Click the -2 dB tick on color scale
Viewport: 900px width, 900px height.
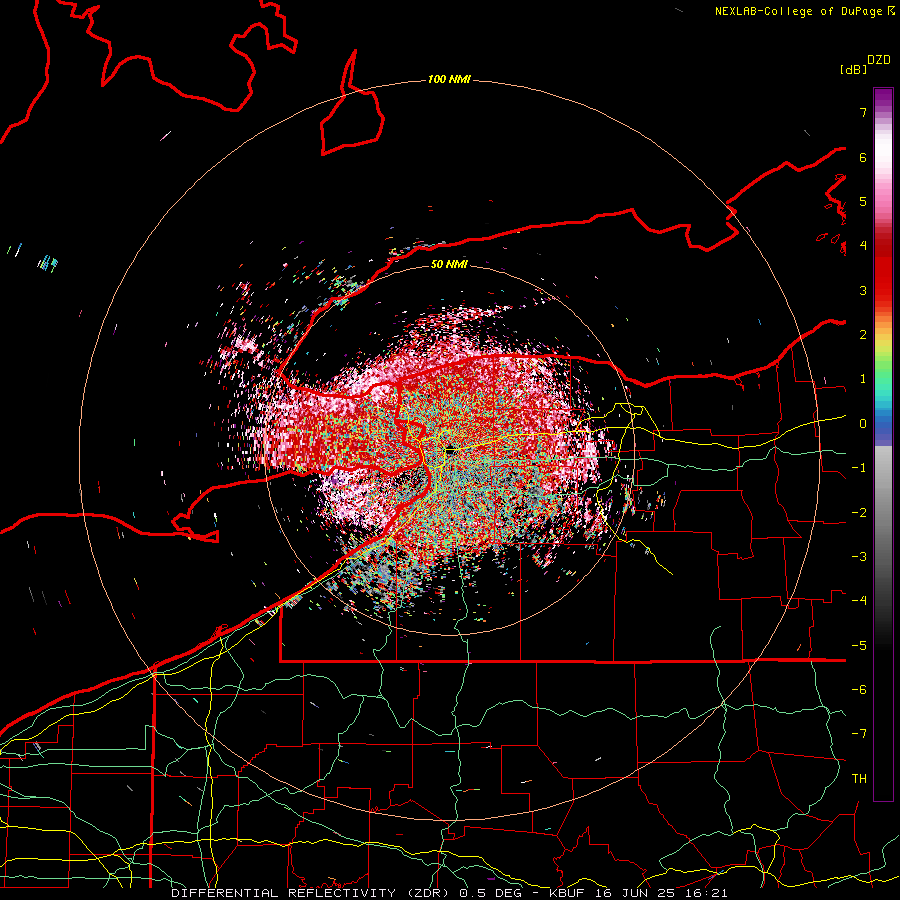[859, 513]
